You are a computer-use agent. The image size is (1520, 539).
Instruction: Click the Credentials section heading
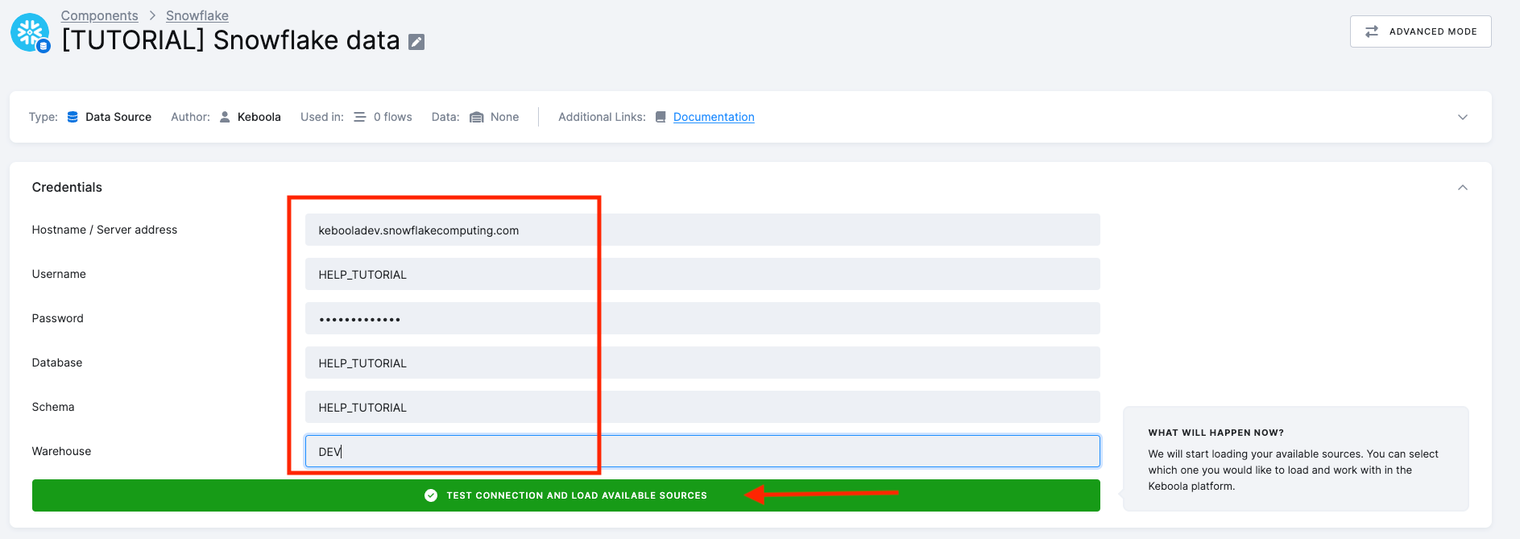(67, 187)
